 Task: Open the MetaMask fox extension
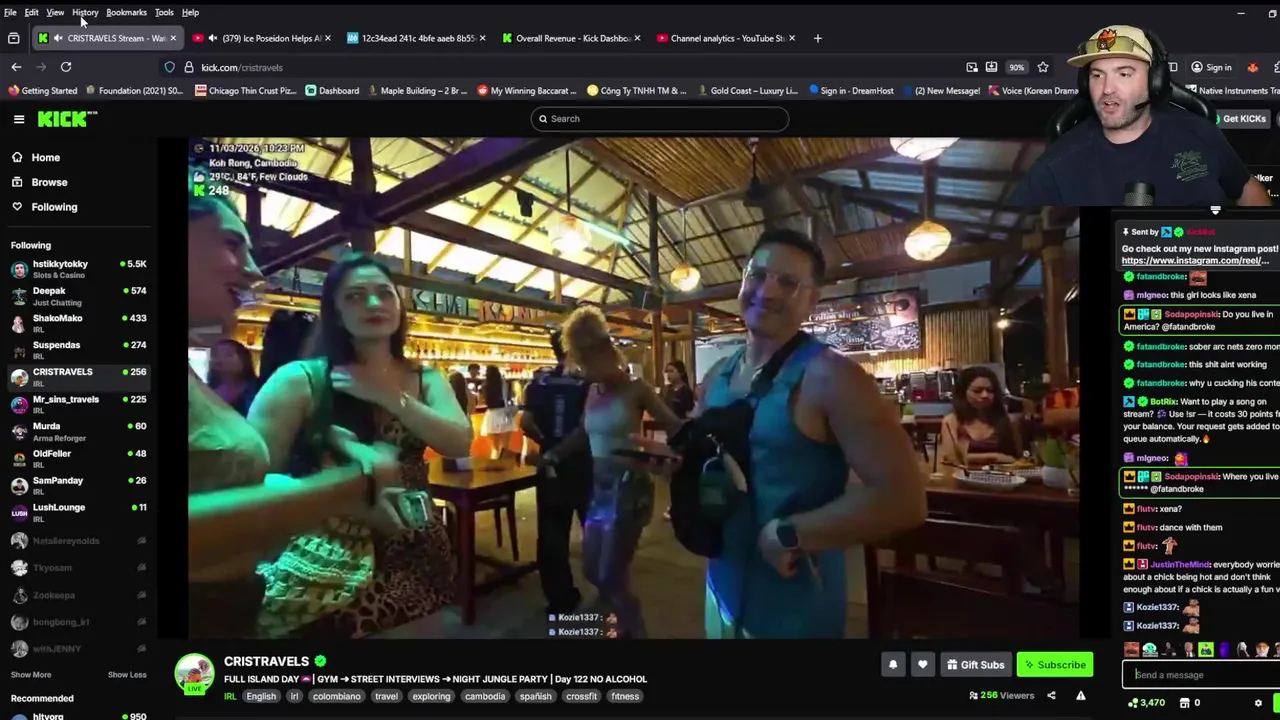point(1252,67)
